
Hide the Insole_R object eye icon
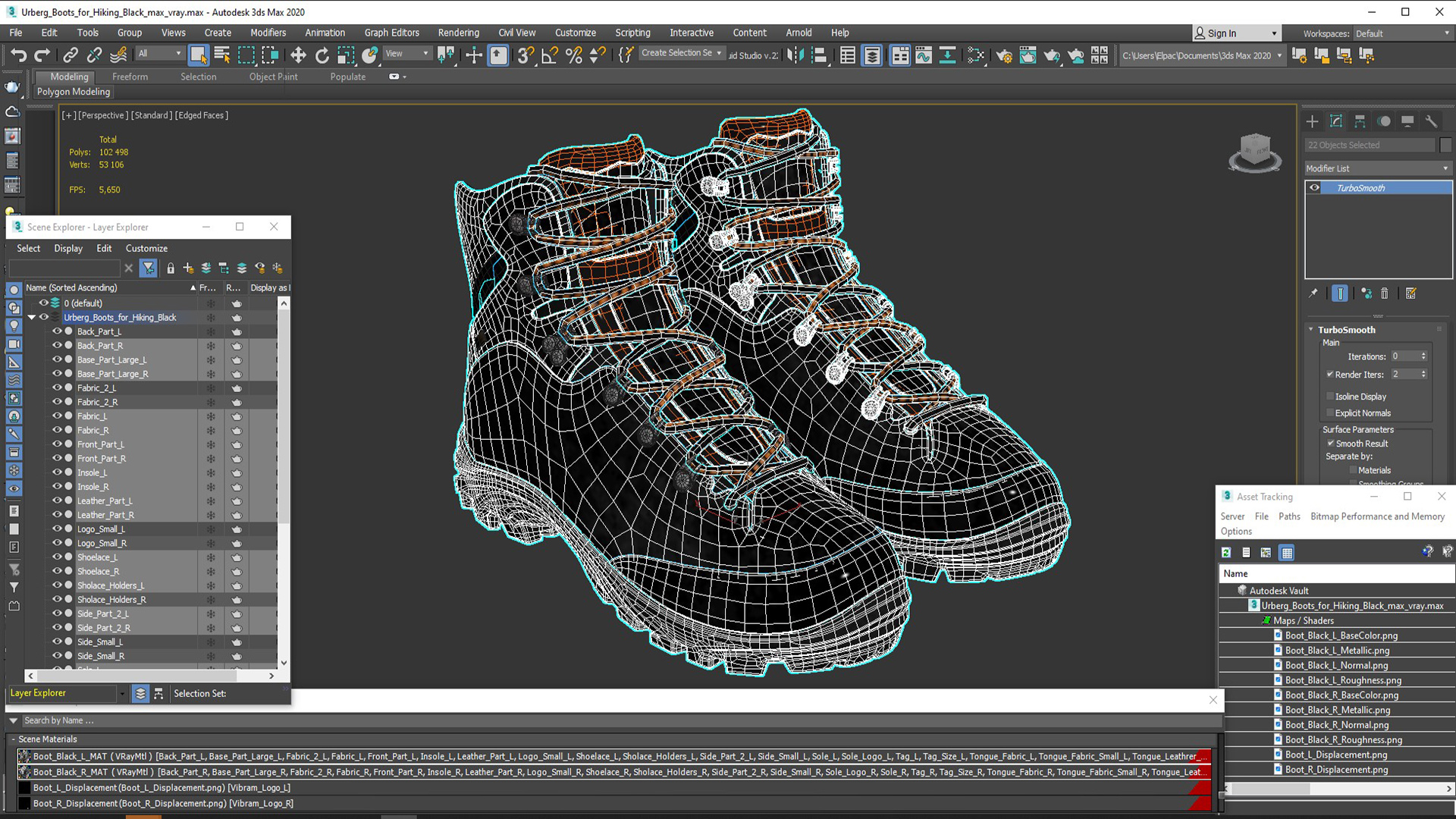click(57, 486)
